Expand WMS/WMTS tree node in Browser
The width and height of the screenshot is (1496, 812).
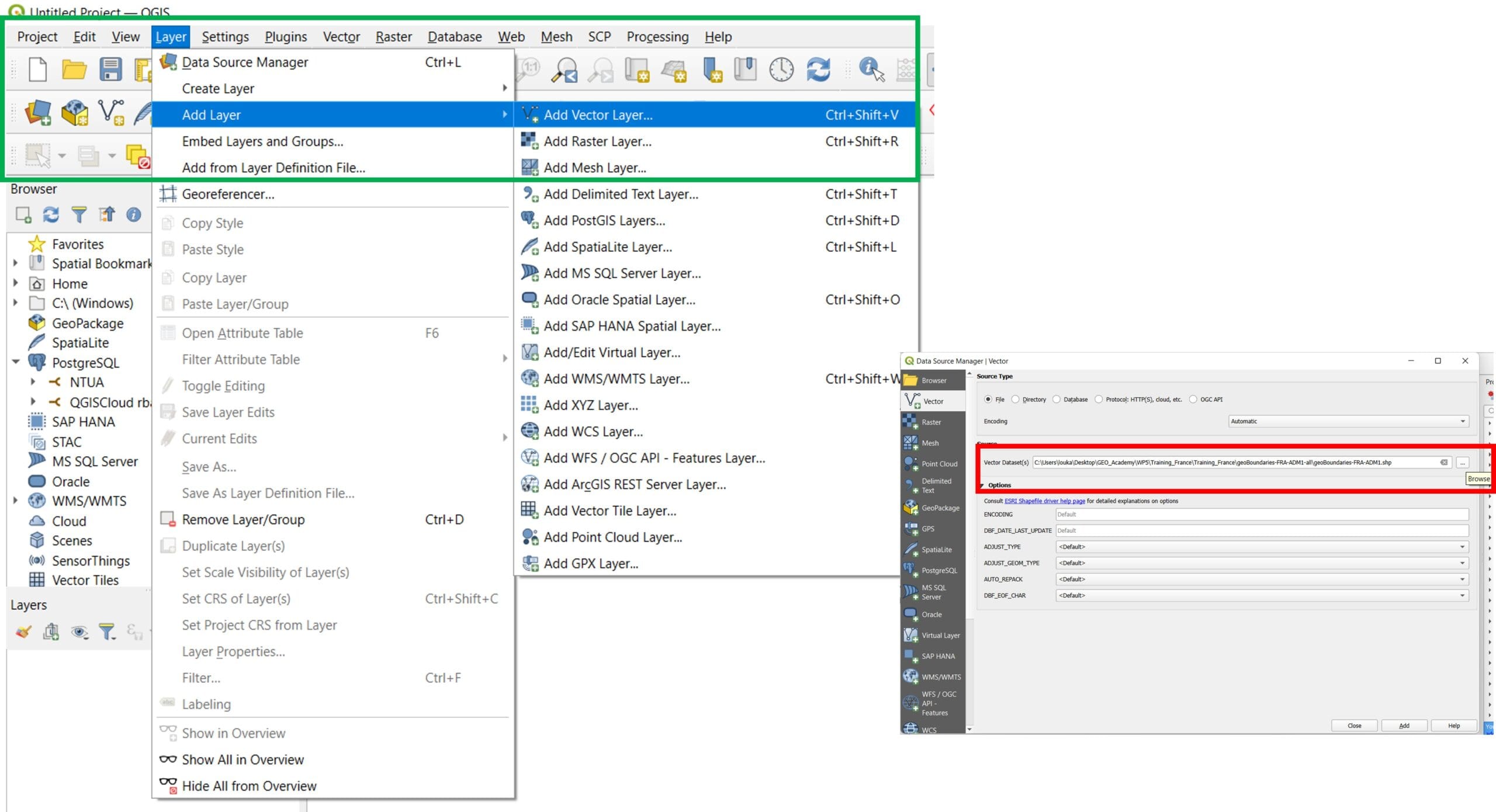click(x=16, y=501)
